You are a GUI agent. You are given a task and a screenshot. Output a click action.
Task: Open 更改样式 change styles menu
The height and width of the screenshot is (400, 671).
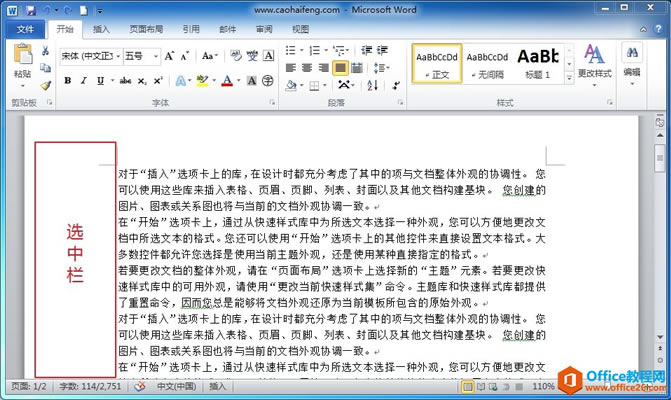tap(594, 65)
